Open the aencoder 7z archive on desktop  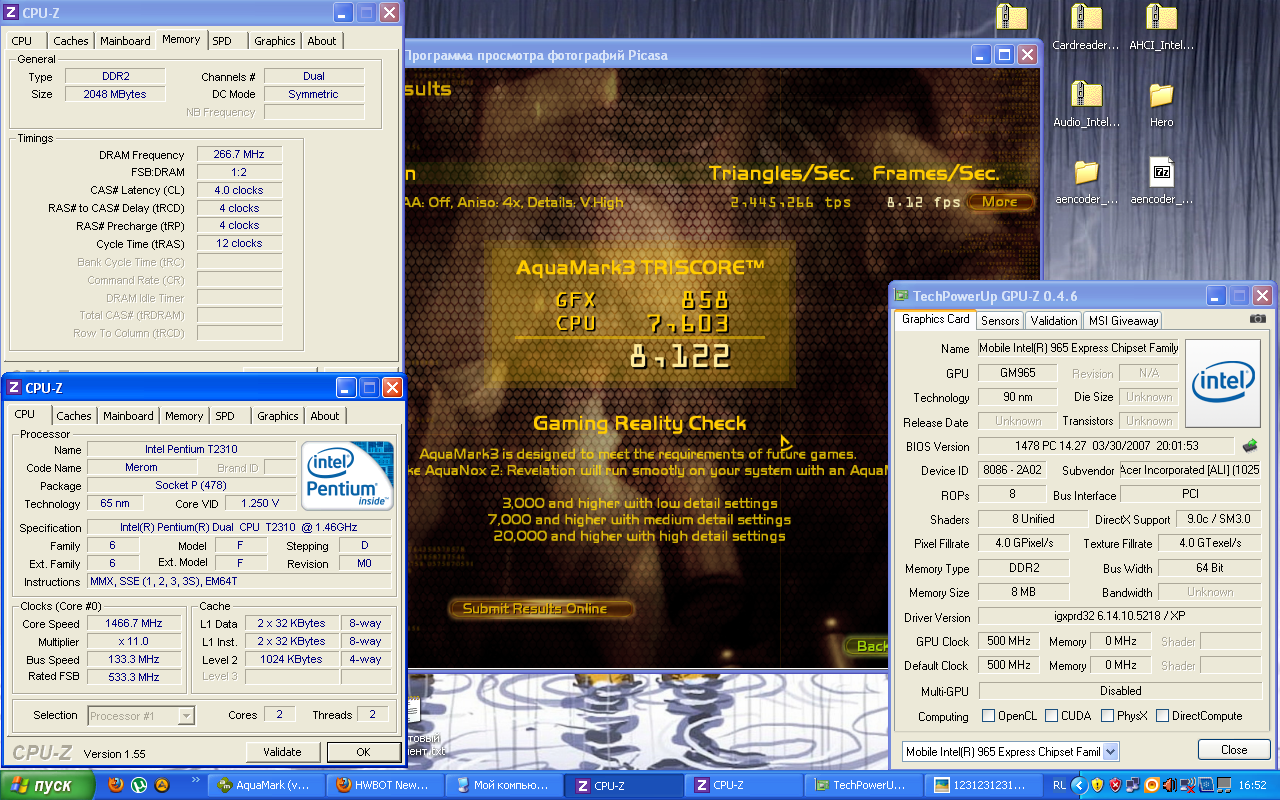[x=1161, y=181]
